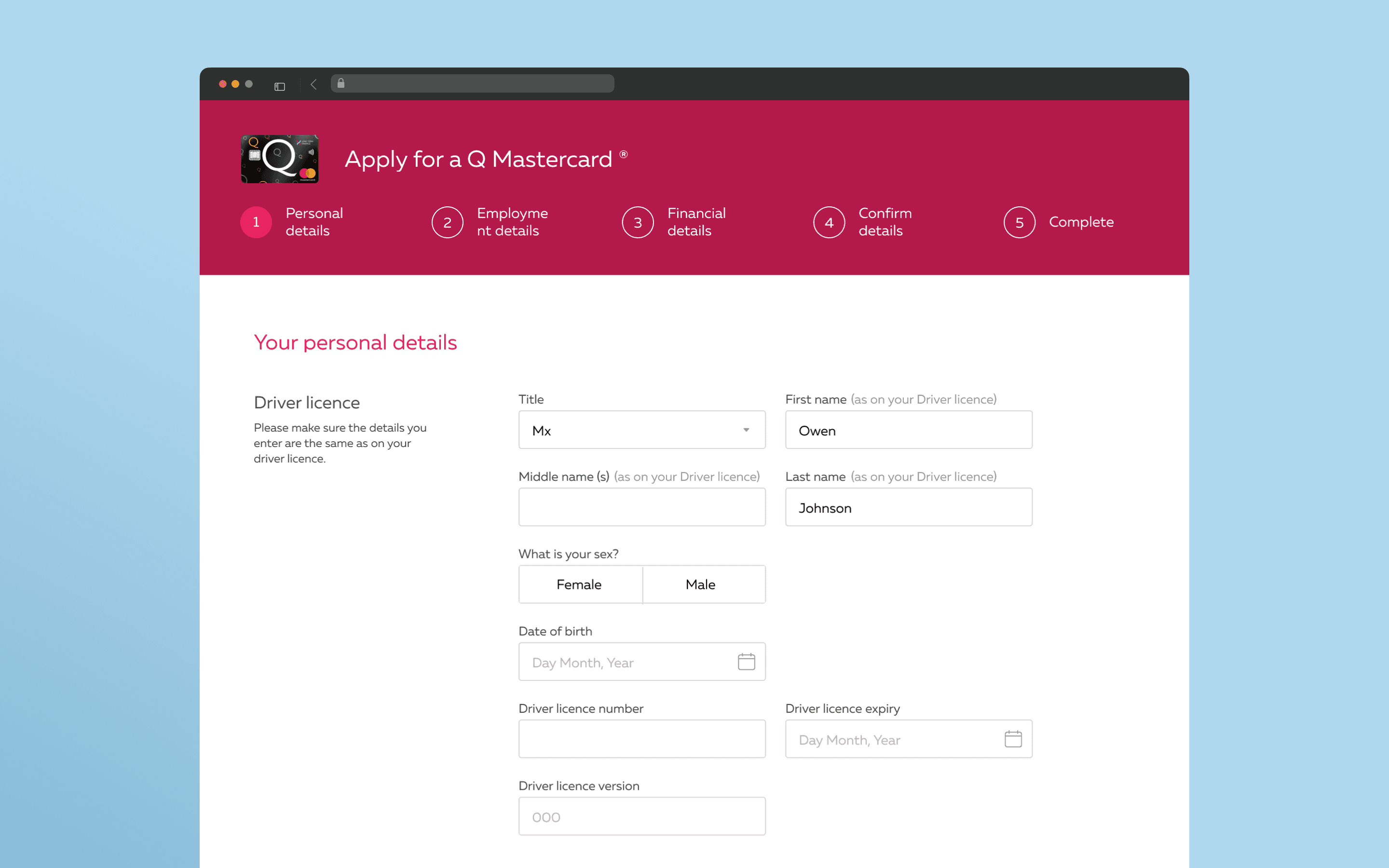The height and width of the screenshot is (868, 1389).
Task: Open the Title dropdown showing Mx
Action: coord(642,429)
